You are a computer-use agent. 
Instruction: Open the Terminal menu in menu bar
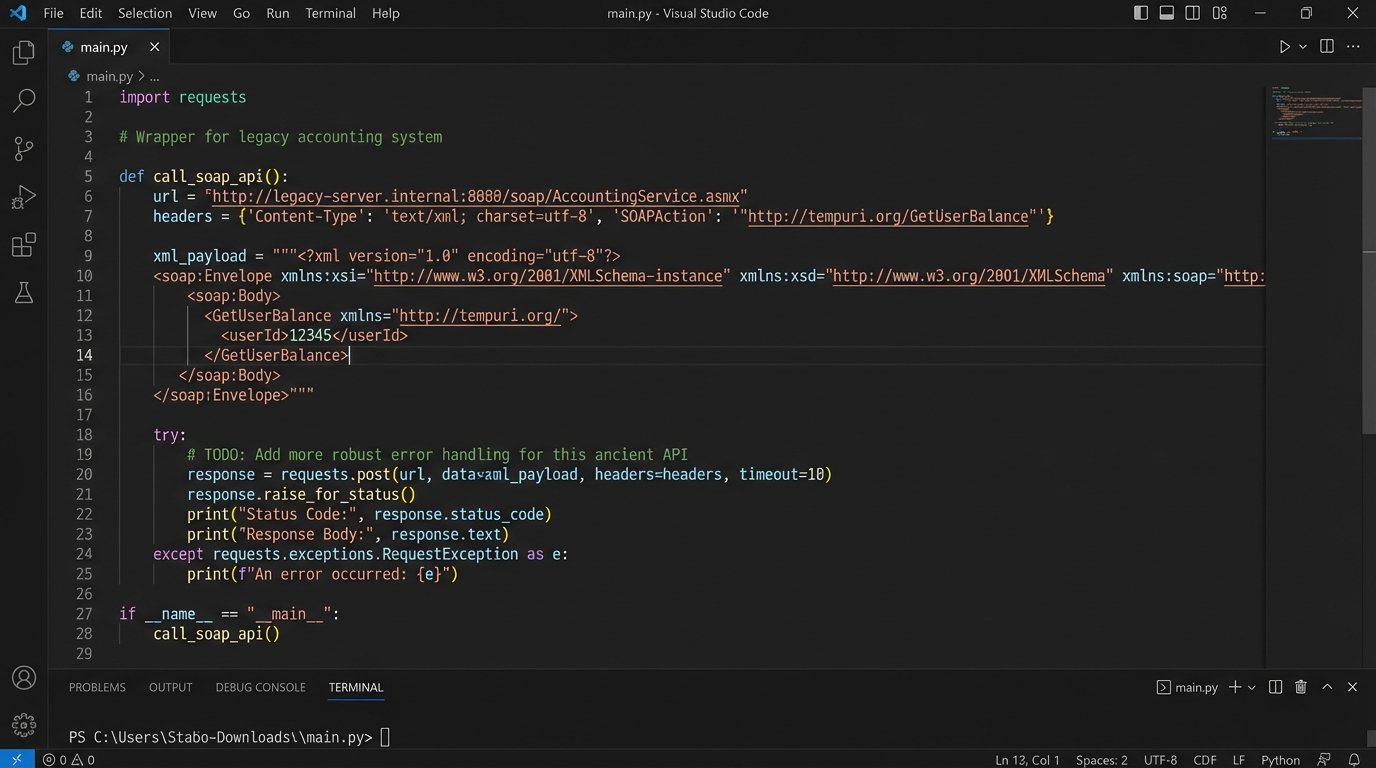[x=330, y=13]
